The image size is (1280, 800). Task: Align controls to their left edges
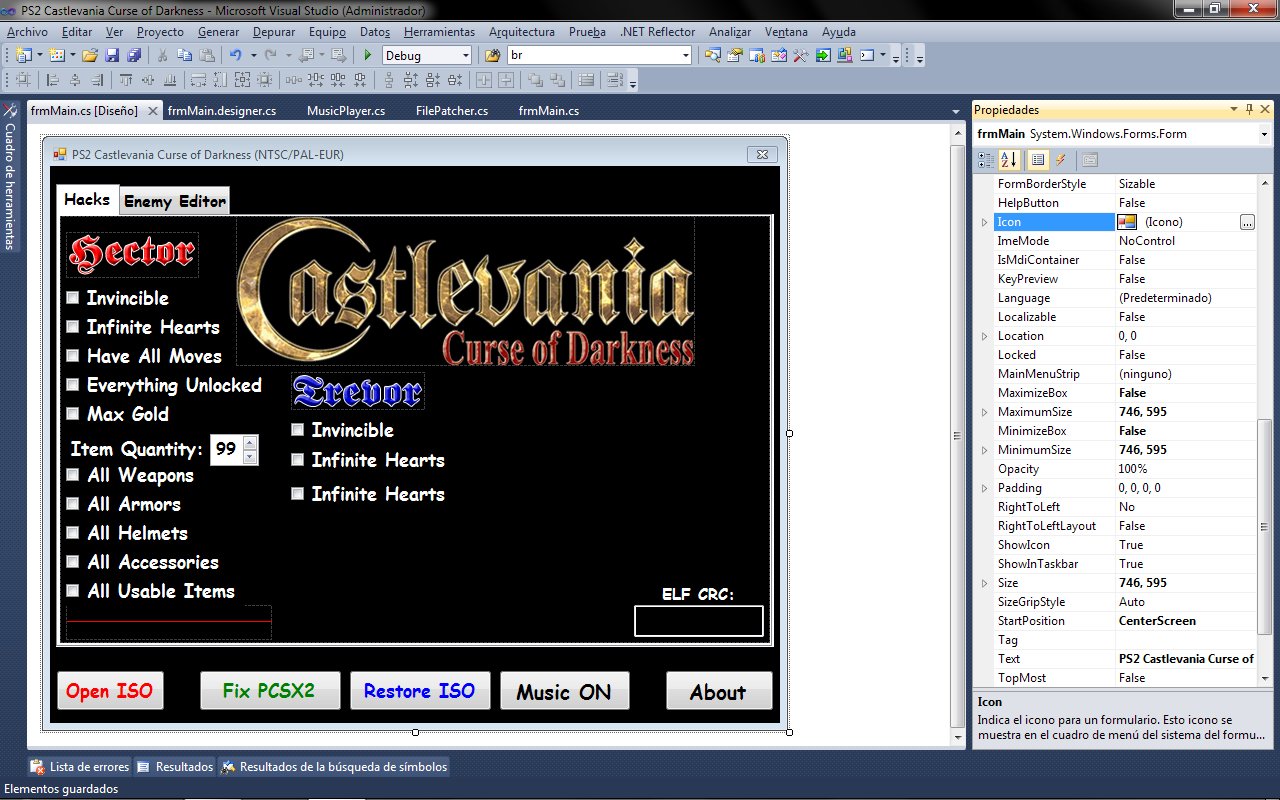52,80
